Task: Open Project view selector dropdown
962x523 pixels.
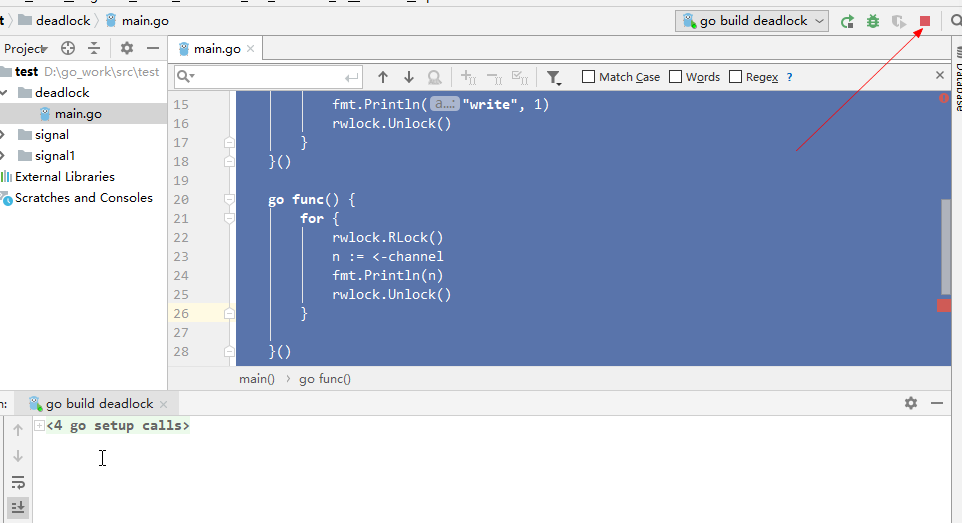Action: pos(25,48)
